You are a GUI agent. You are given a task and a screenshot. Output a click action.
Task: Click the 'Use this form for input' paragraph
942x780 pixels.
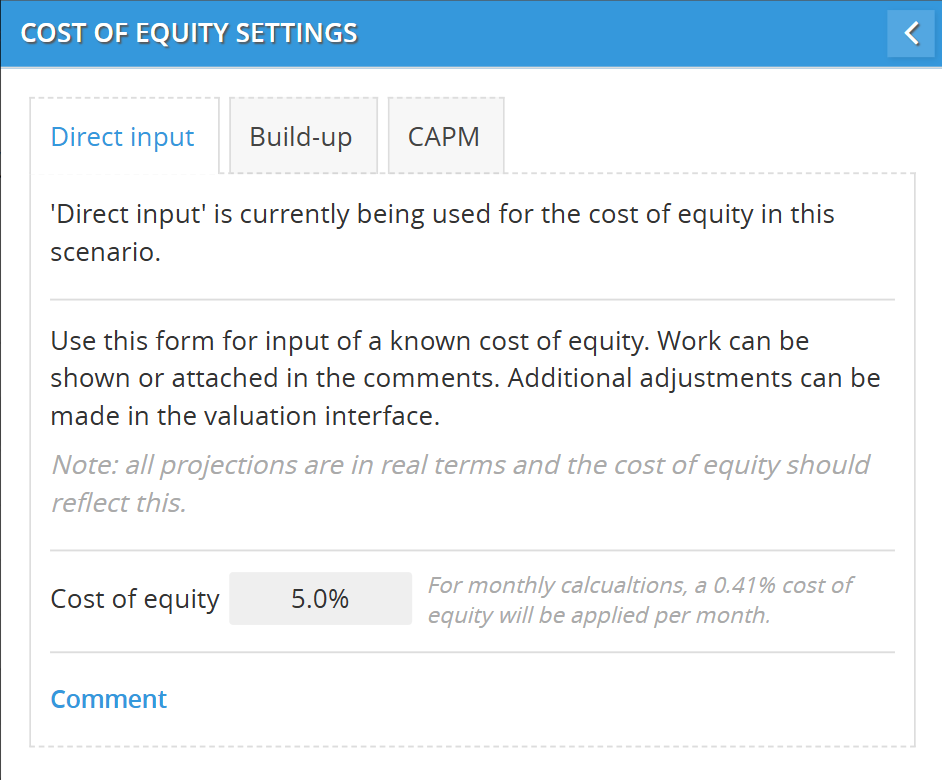point(465,378)
